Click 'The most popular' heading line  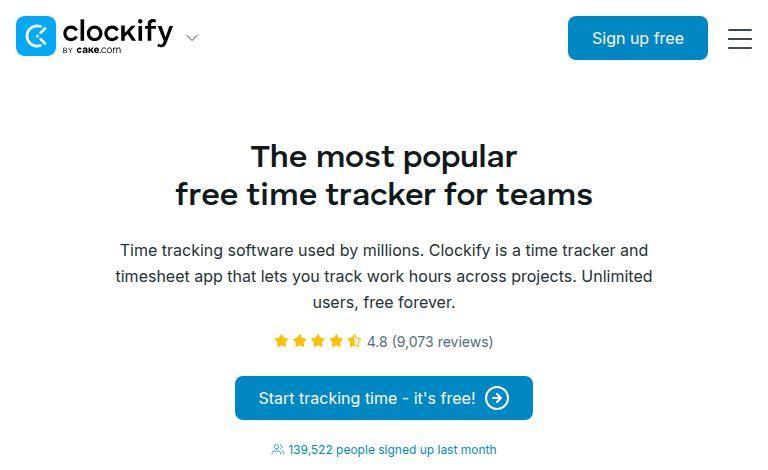tap(384, 157)
